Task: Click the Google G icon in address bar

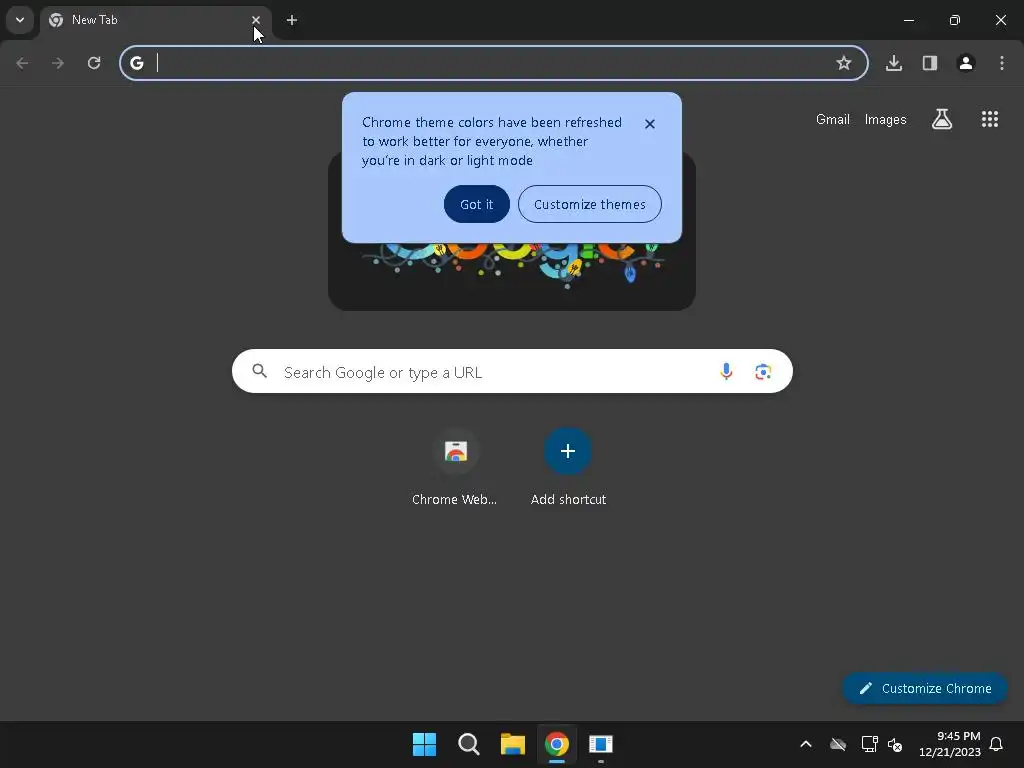Action: (136, 63)
